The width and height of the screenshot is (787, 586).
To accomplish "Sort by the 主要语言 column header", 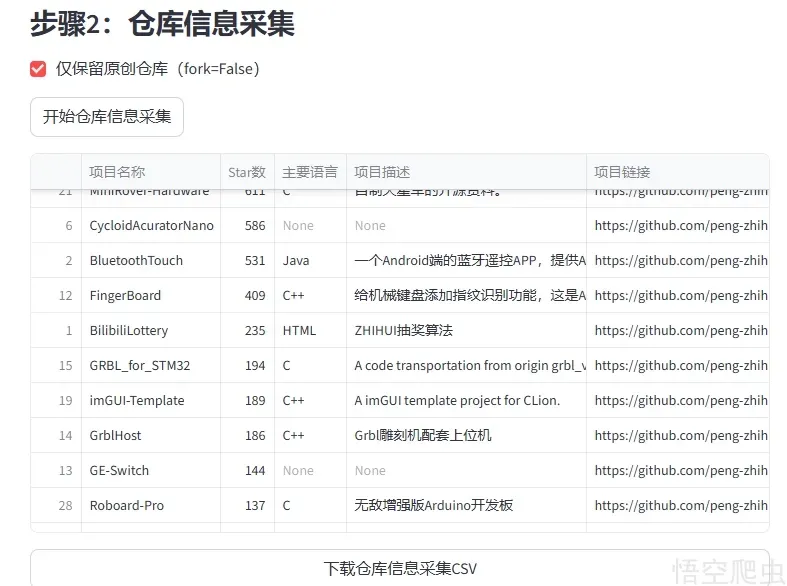I will pos(310,172).
